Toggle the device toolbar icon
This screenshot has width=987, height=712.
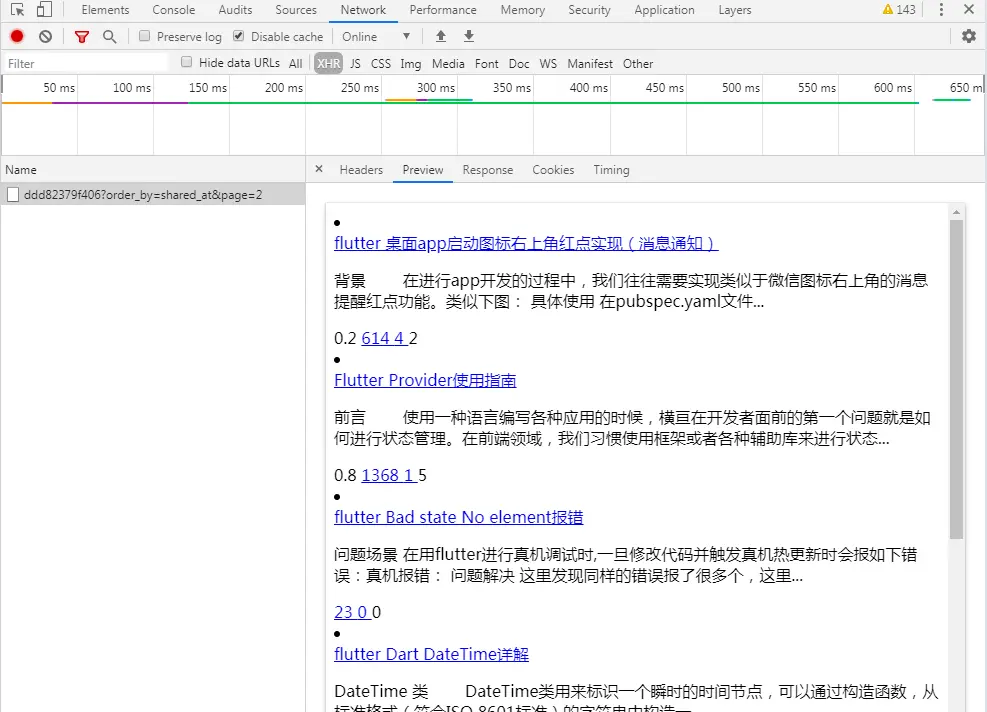pos(44,9)
